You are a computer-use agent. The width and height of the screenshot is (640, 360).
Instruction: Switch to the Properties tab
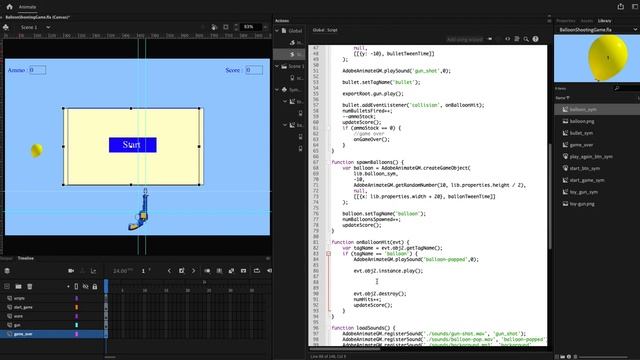(566, 20)
